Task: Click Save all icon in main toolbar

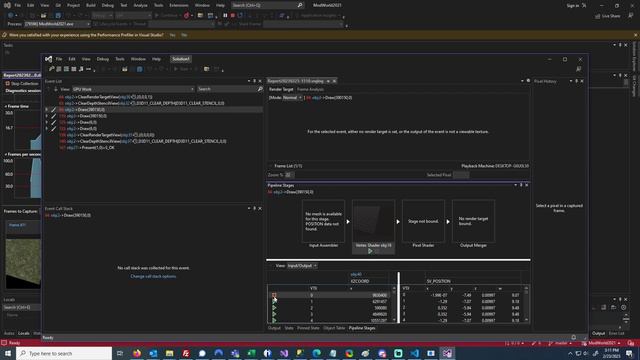Action: [58, 16]
